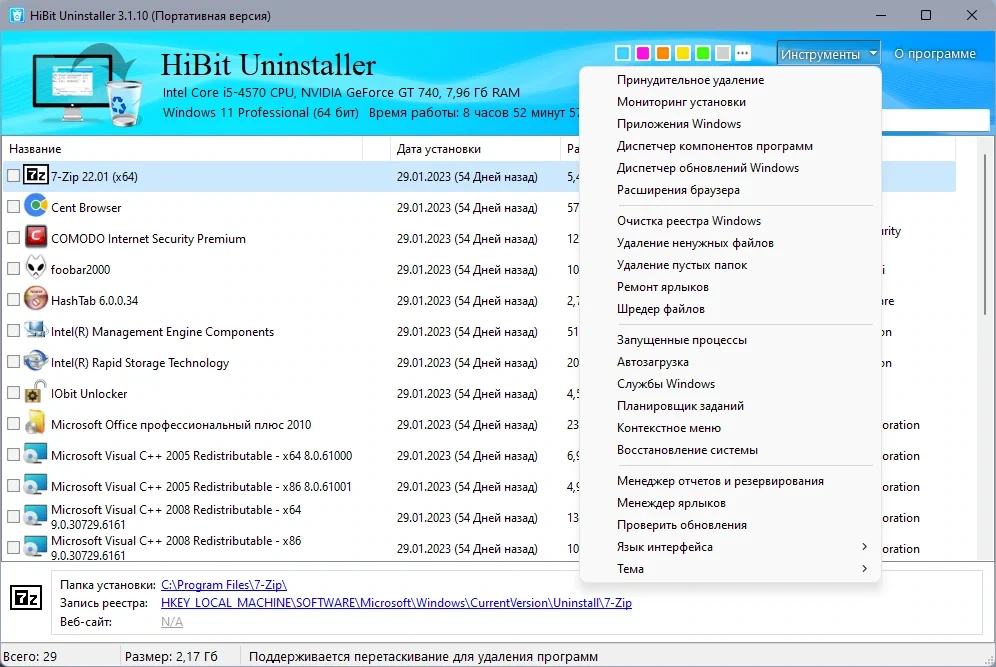Click the foobar2000 alien icon
Screen dimensions: 996x667
[x=36, y=267]
